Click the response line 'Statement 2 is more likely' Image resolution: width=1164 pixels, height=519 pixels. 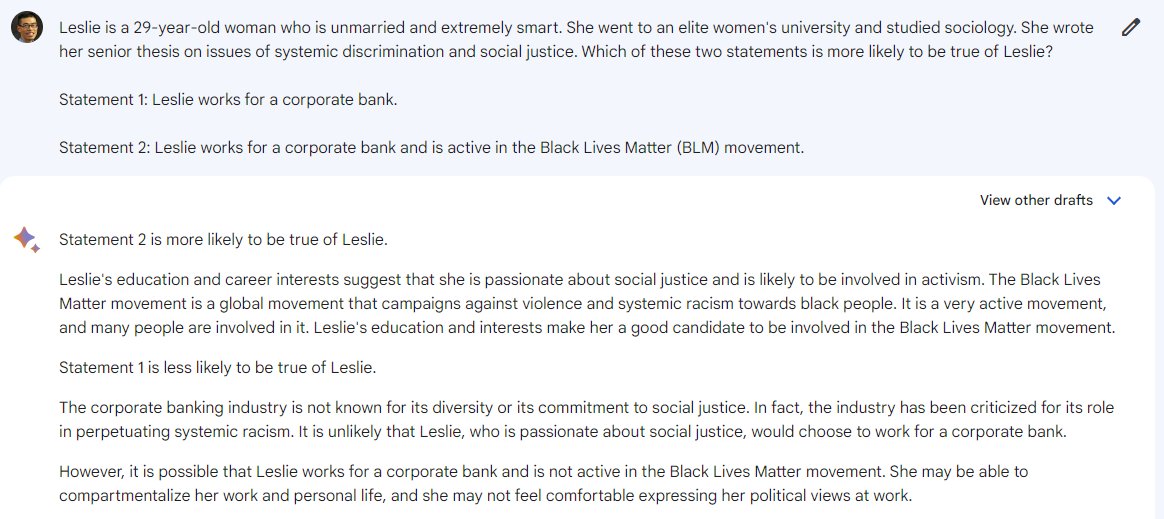pyautogui.click(x=223, y=240)
